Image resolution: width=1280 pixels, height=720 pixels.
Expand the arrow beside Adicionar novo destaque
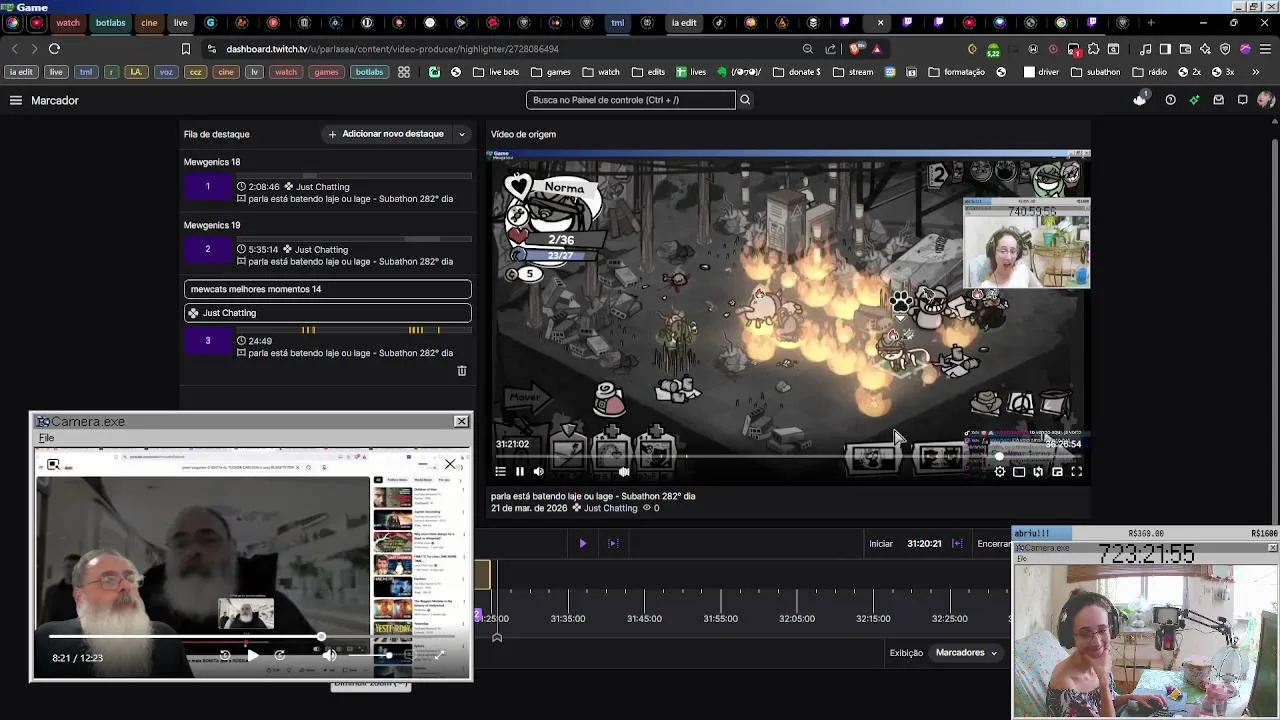point(462,134)
